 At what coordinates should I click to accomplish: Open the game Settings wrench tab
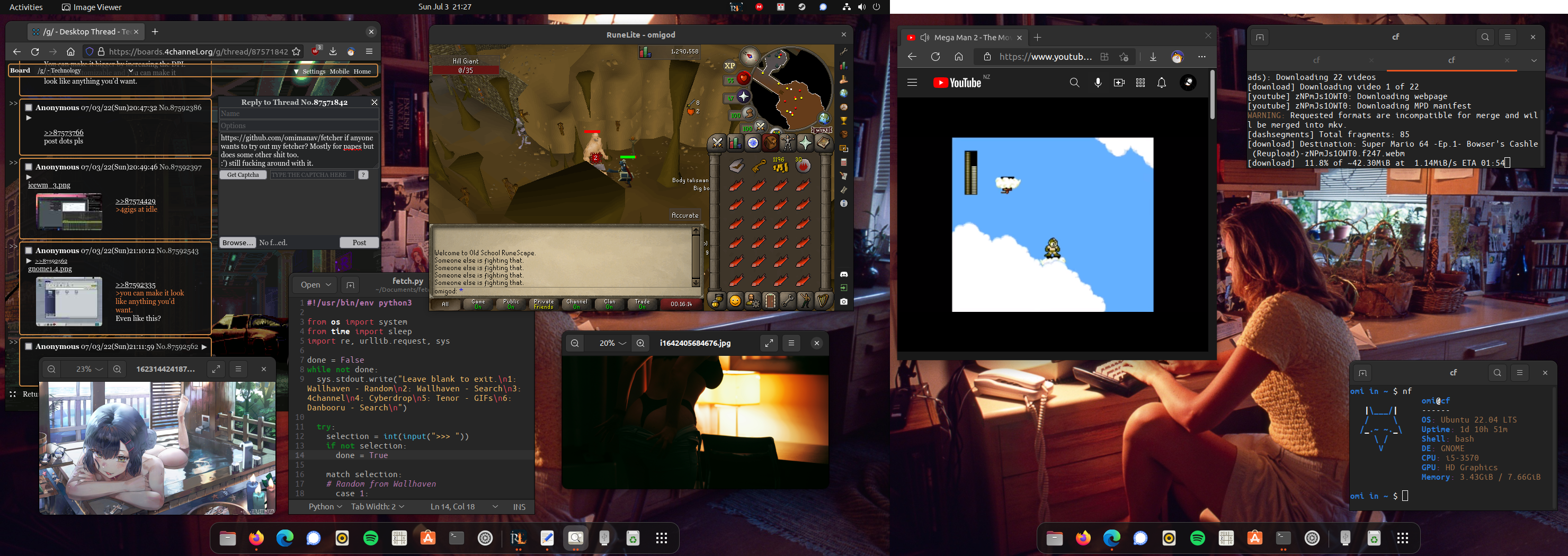pos(788,301)
